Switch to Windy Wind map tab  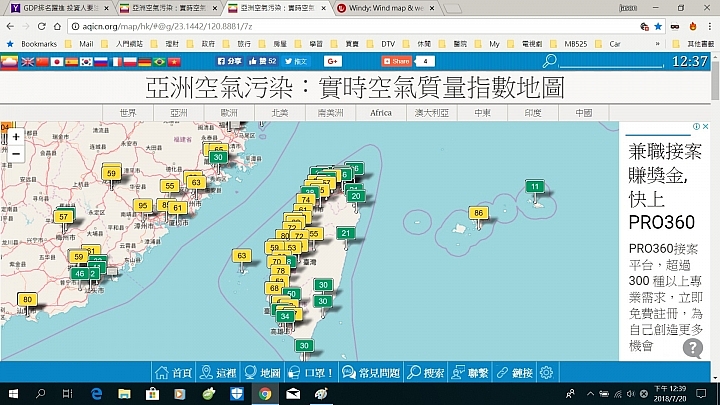coord(386,8)
